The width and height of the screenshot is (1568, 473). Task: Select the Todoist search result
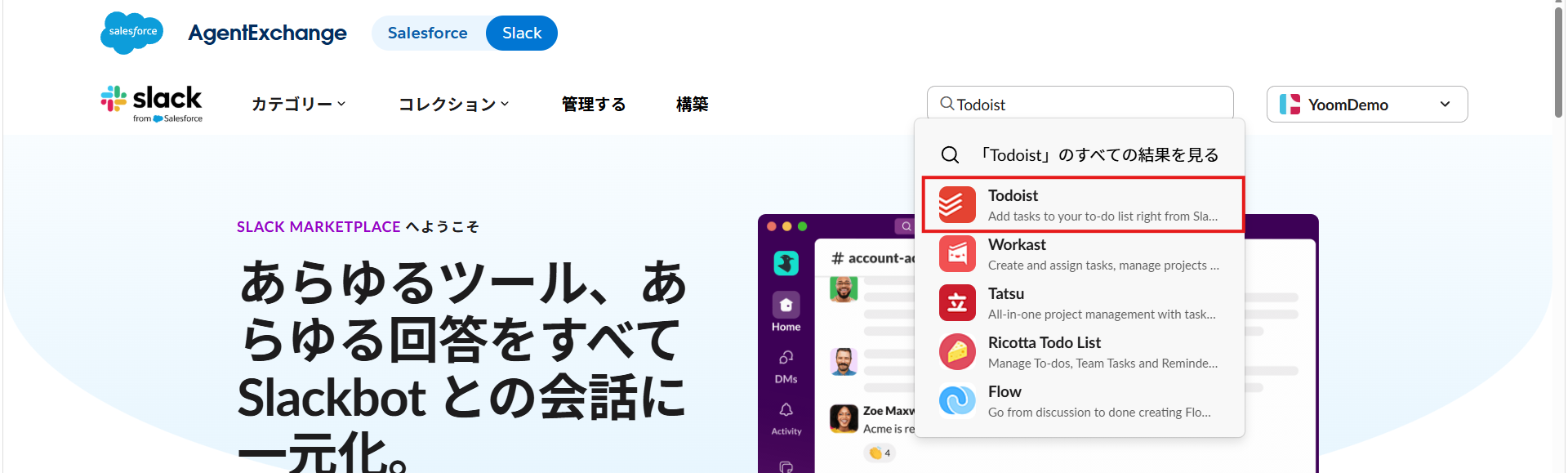pyautogui.click(x=1083, y=204)
